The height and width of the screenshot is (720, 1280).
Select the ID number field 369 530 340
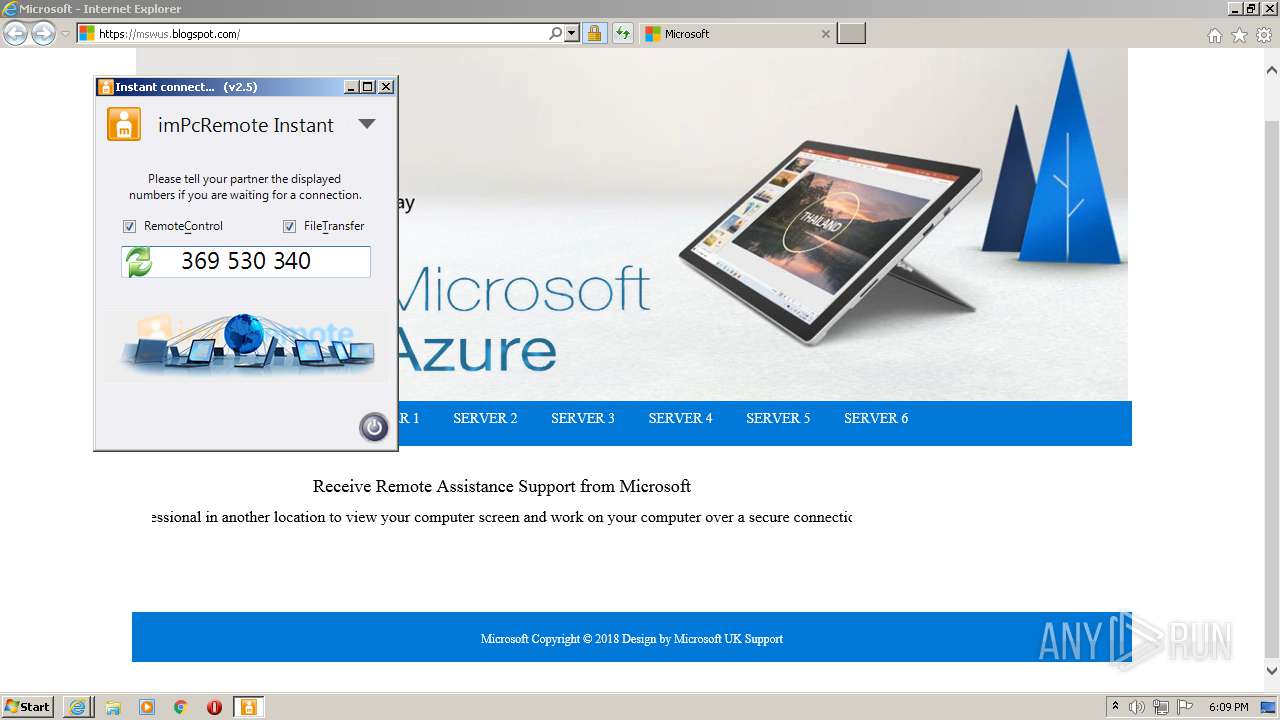point(246,262)
